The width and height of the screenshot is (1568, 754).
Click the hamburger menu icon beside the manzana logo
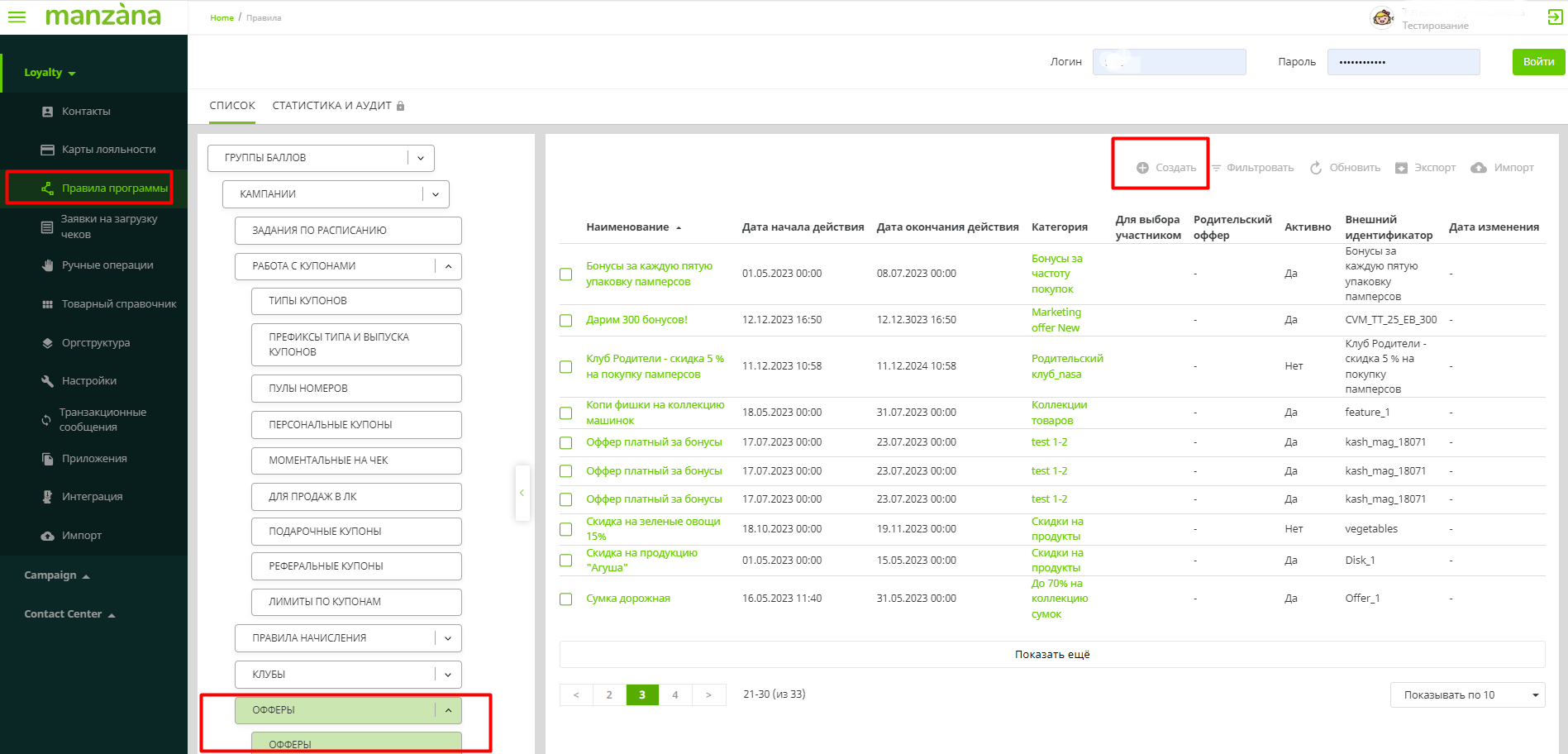17,17
